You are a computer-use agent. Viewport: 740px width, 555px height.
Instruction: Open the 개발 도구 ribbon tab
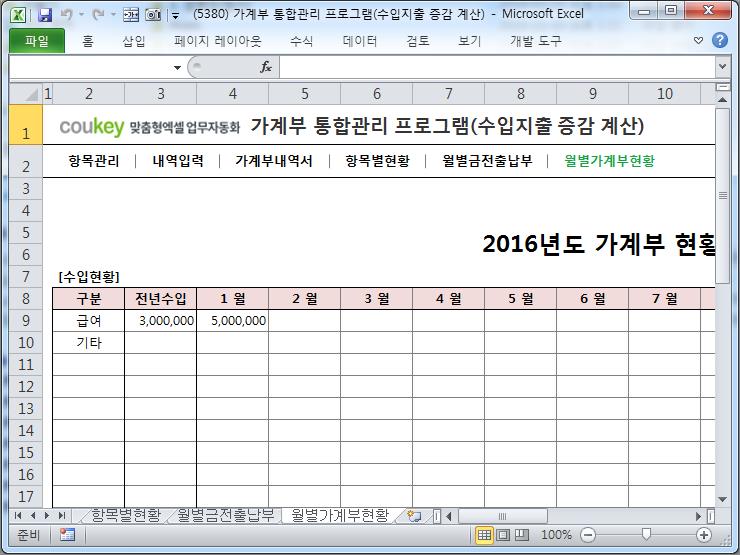[x=536, y=41]
